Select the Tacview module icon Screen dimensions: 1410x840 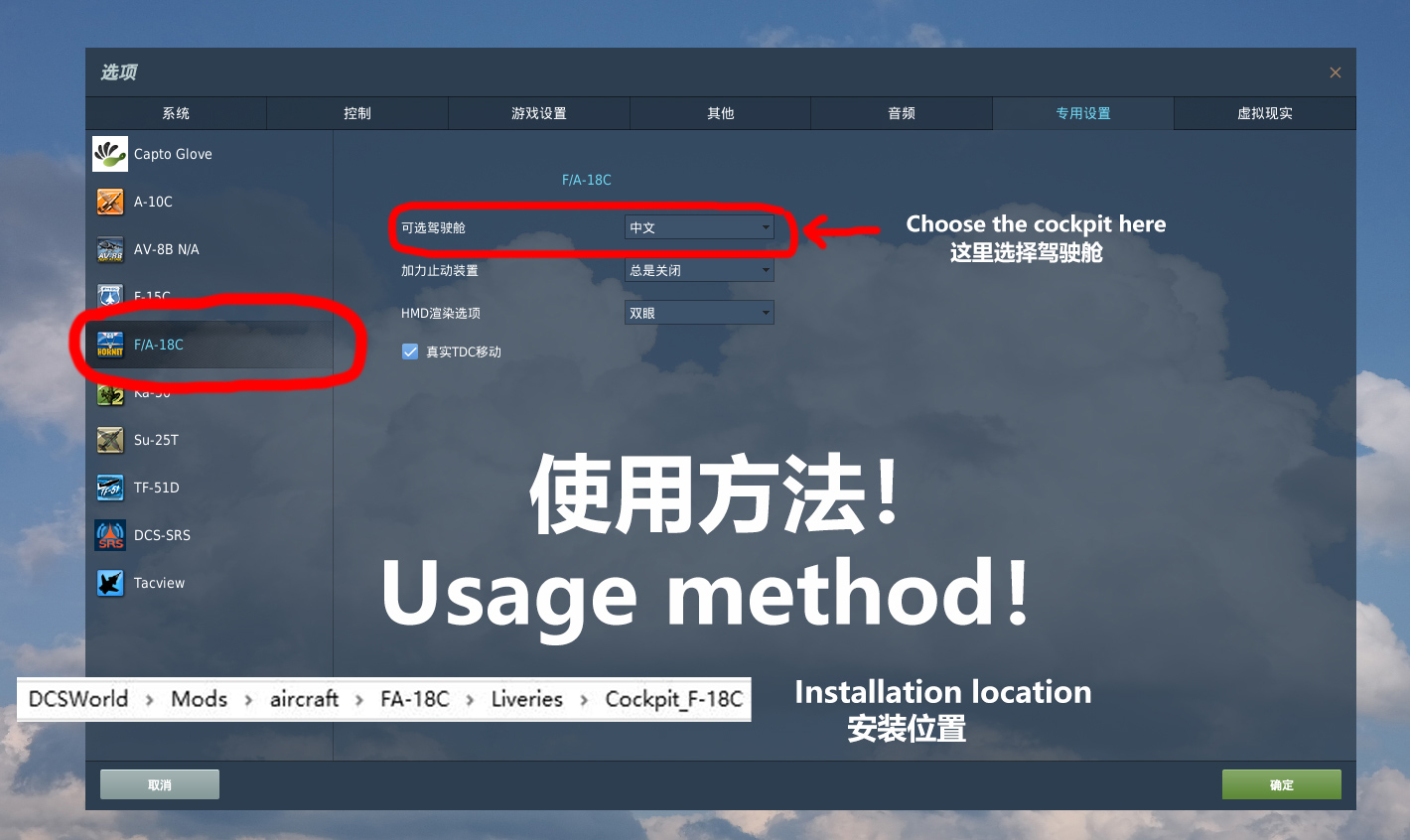[x=110, y=583]
